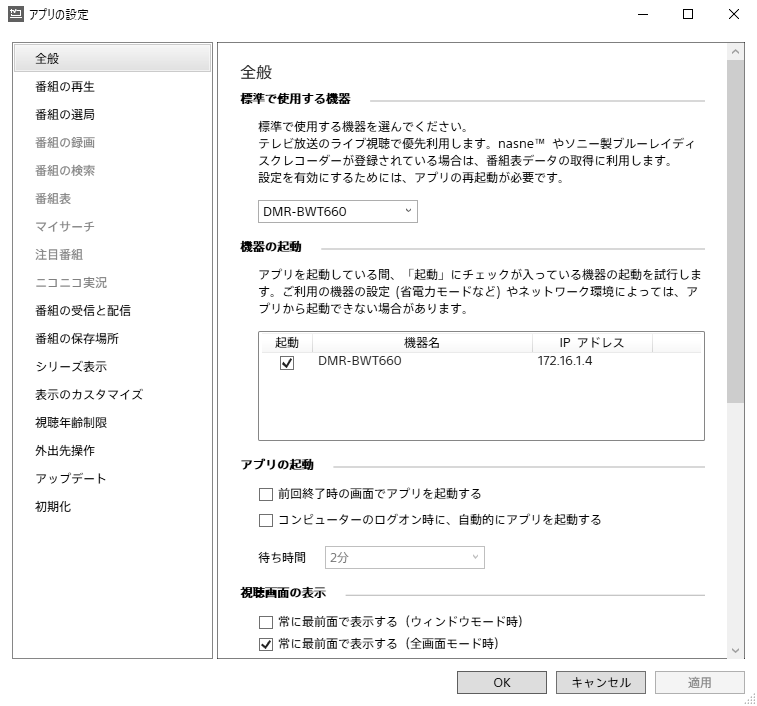
Task: Open the DMR-BWT660 device dropdown
Action: [x=337, y=212]
